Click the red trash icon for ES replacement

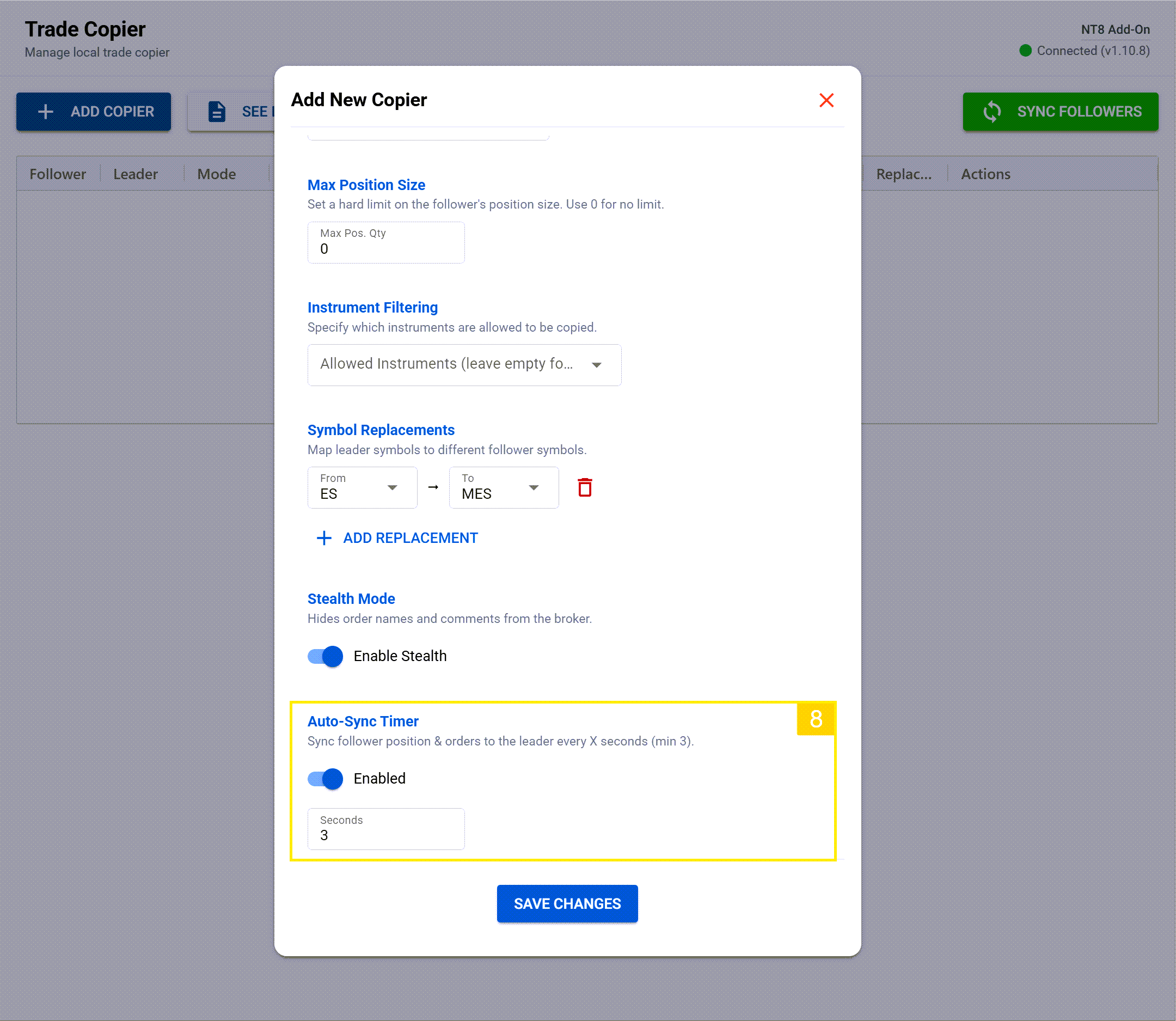(585, 488)
